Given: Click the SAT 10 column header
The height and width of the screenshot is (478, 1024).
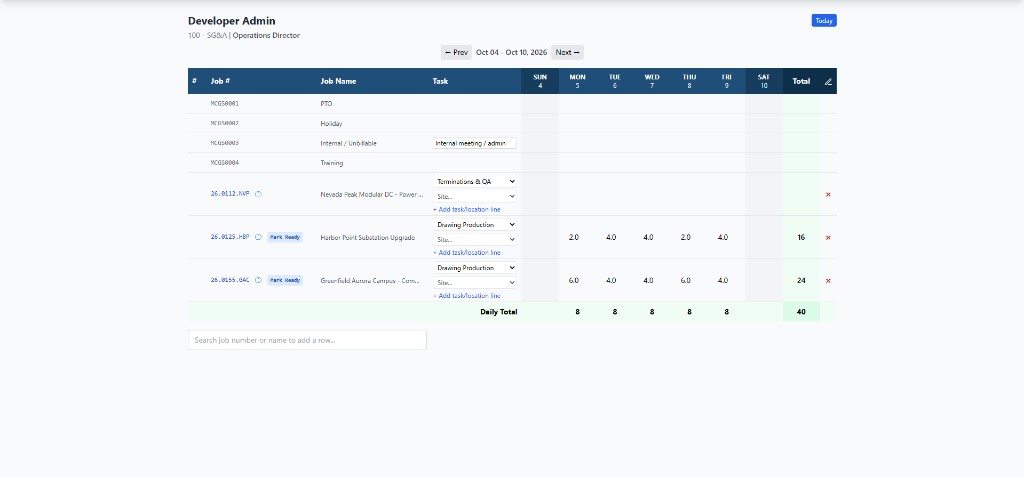Looking at the screenshot, I should [x=763, y=81].
